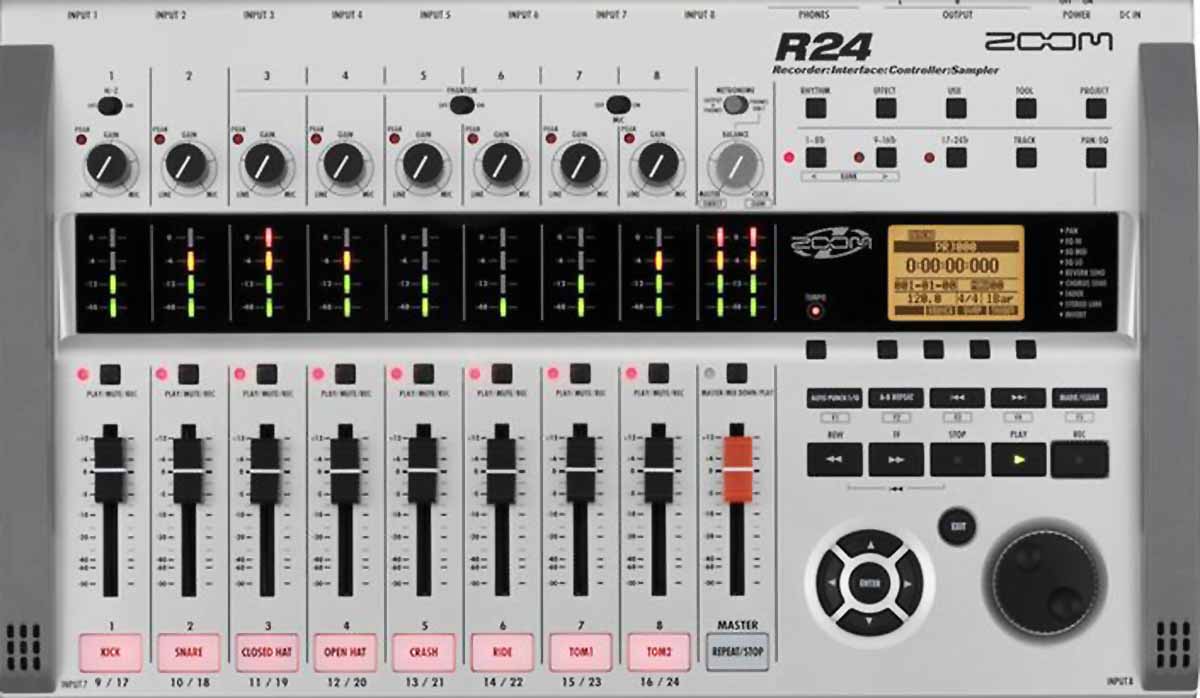Click the MARK/CLEAR button

pos(1080,398)
